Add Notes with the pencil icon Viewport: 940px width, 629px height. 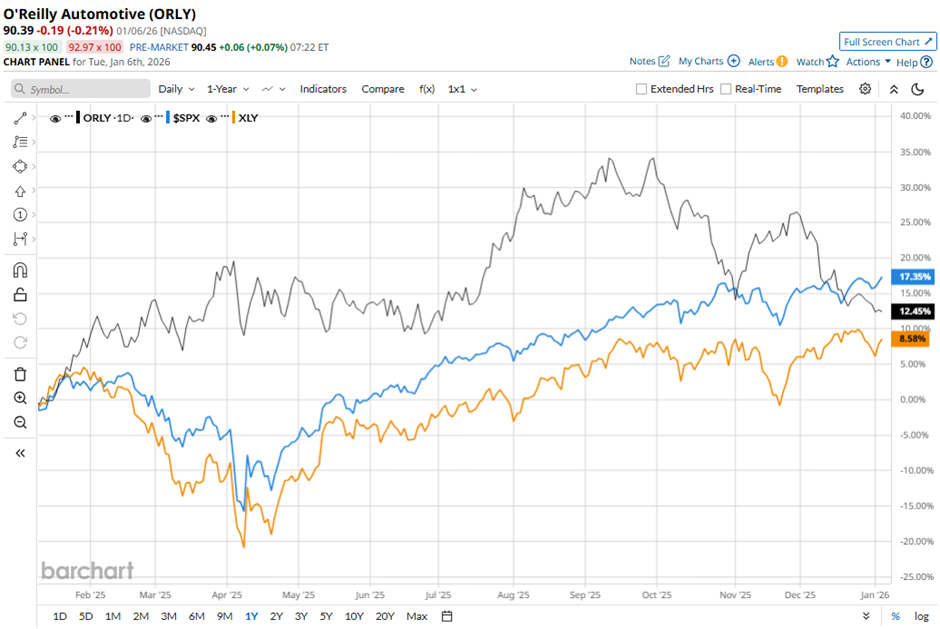point(664,61)
